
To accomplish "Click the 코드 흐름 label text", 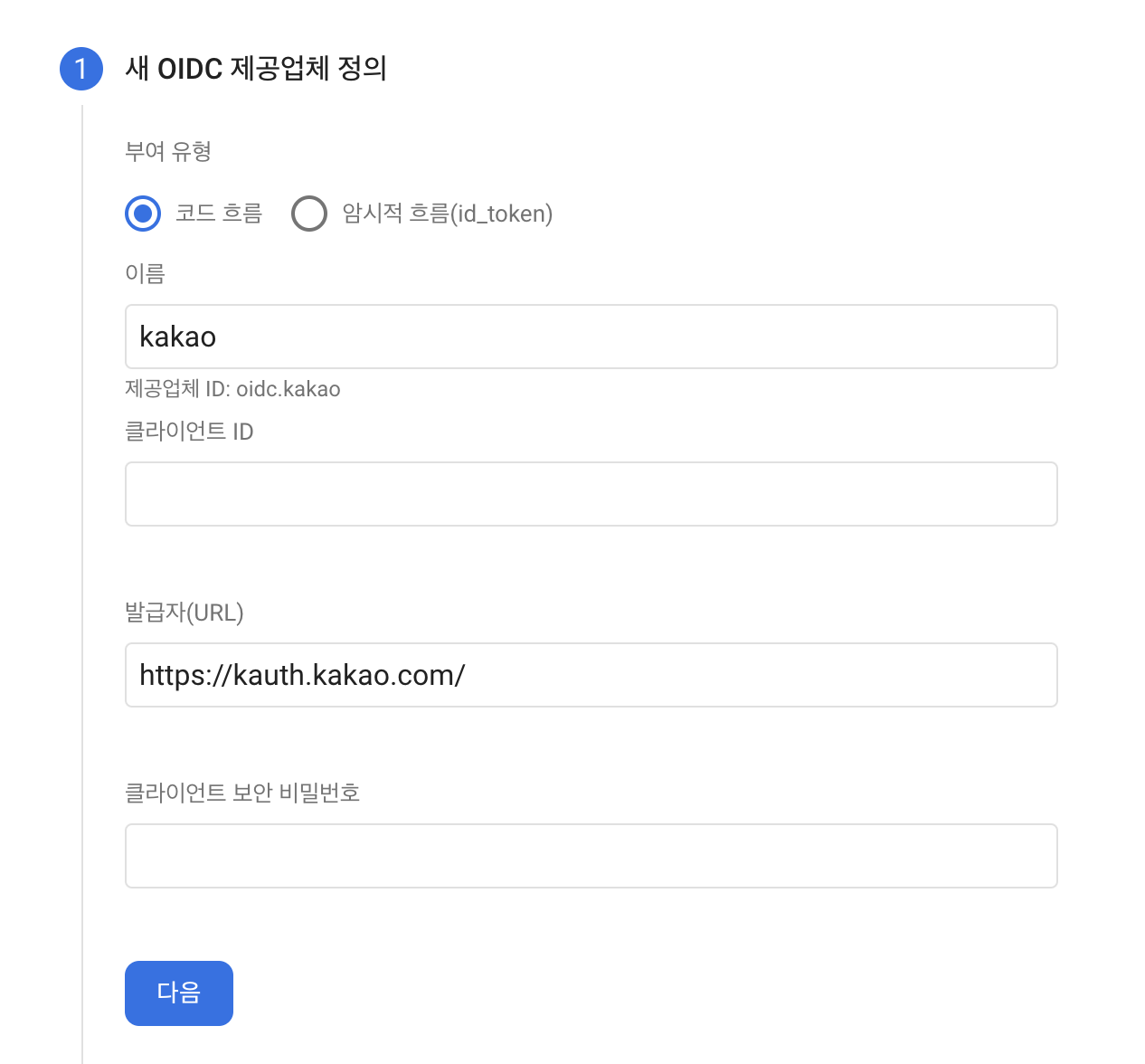I will pos(219,214).
